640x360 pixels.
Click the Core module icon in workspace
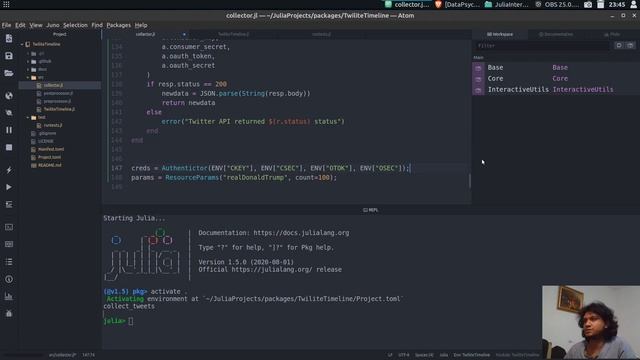point(478,79)
